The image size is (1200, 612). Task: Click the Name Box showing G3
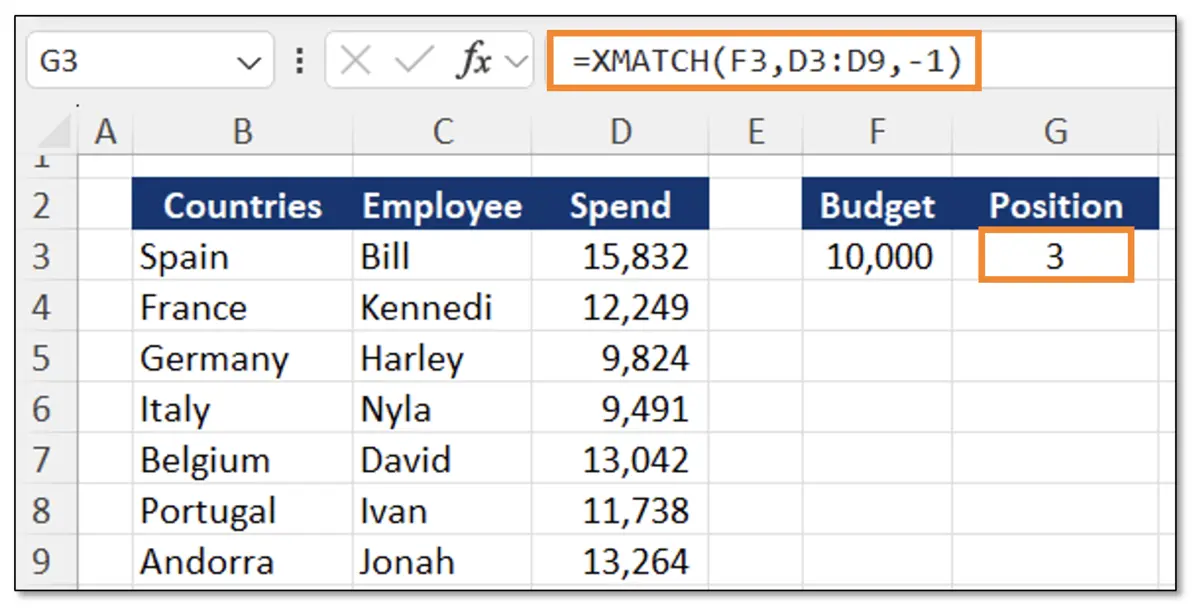click(x=150, y=62)
